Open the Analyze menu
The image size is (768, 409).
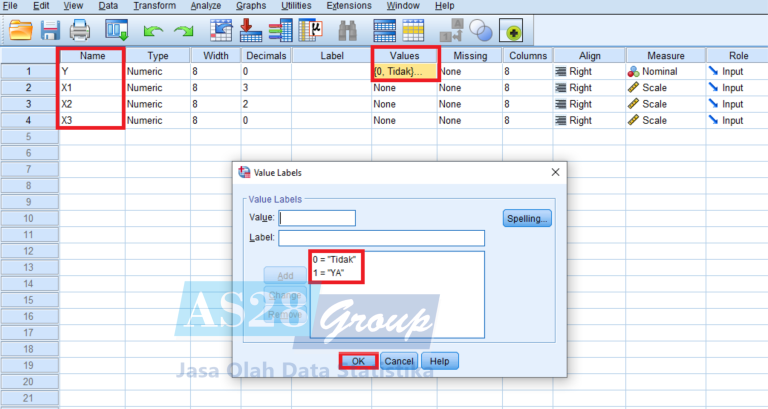tap(205, 6)
